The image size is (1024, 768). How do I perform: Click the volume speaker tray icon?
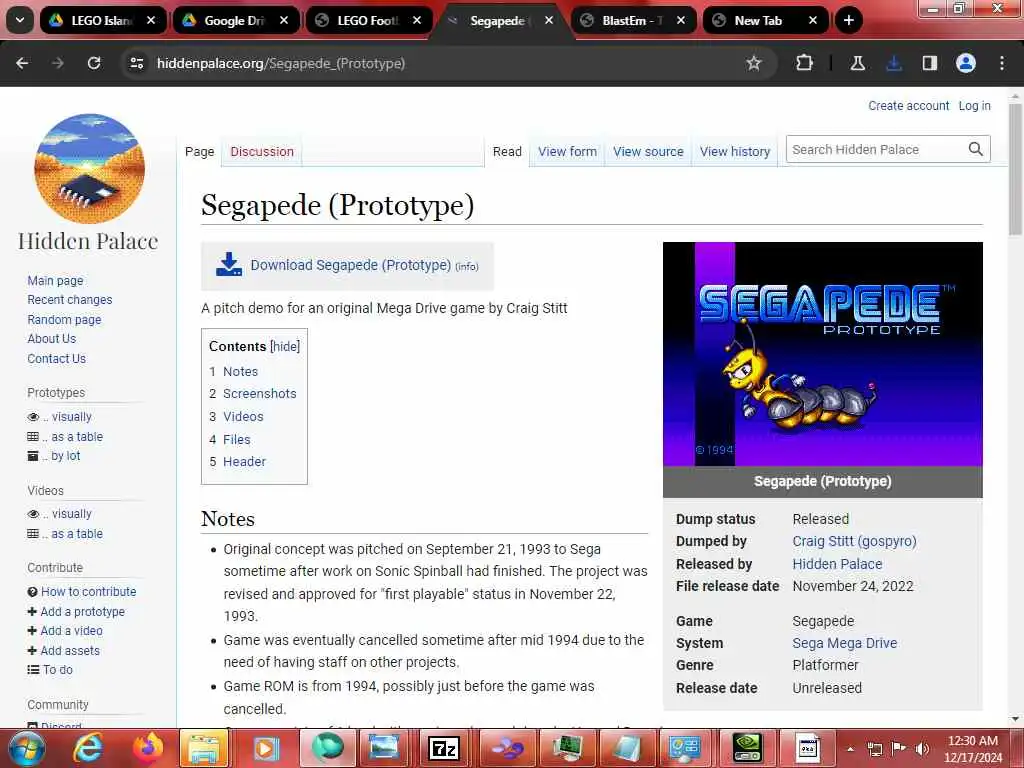922,748
